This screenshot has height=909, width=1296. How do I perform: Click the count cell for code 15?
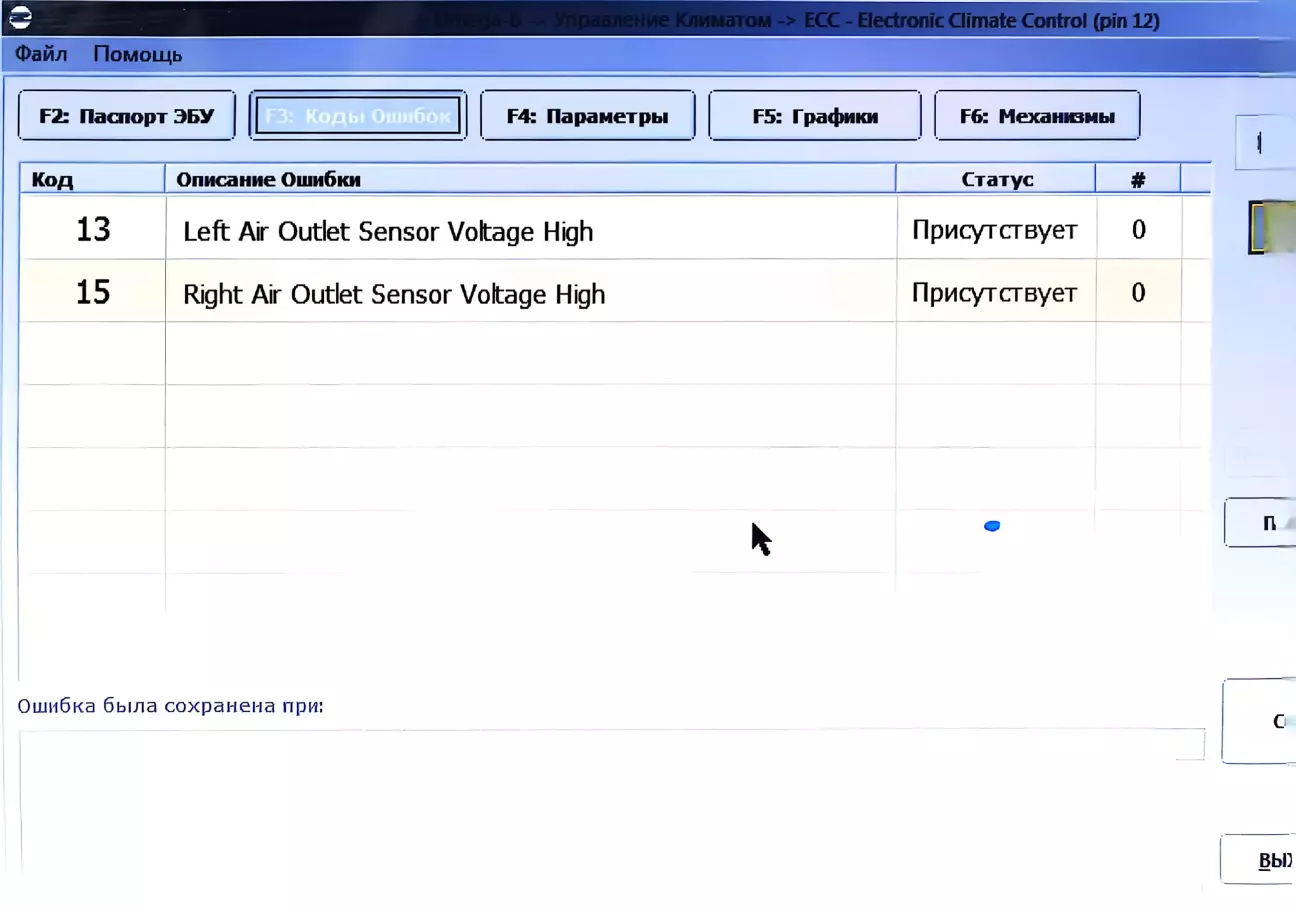click(1138, 293)
